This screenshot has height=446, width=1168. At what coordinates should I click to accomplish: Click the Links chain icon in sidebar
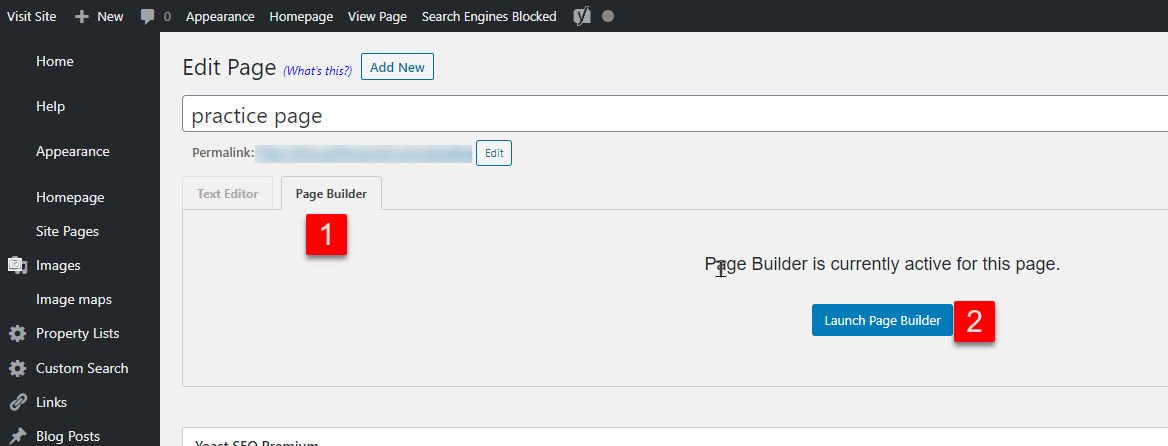17,402
